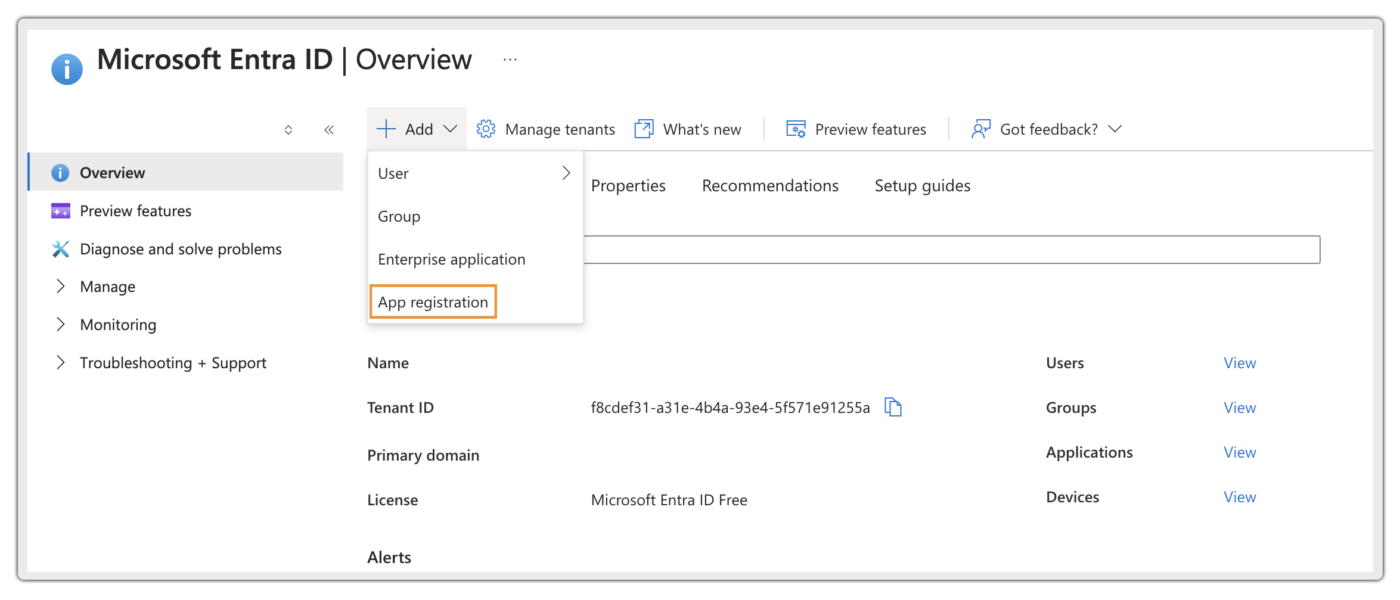Viewport: 1400px width, 600px height.
Task: Click the Microsoft Entra ID Free license text
Action: click(669, 500)
